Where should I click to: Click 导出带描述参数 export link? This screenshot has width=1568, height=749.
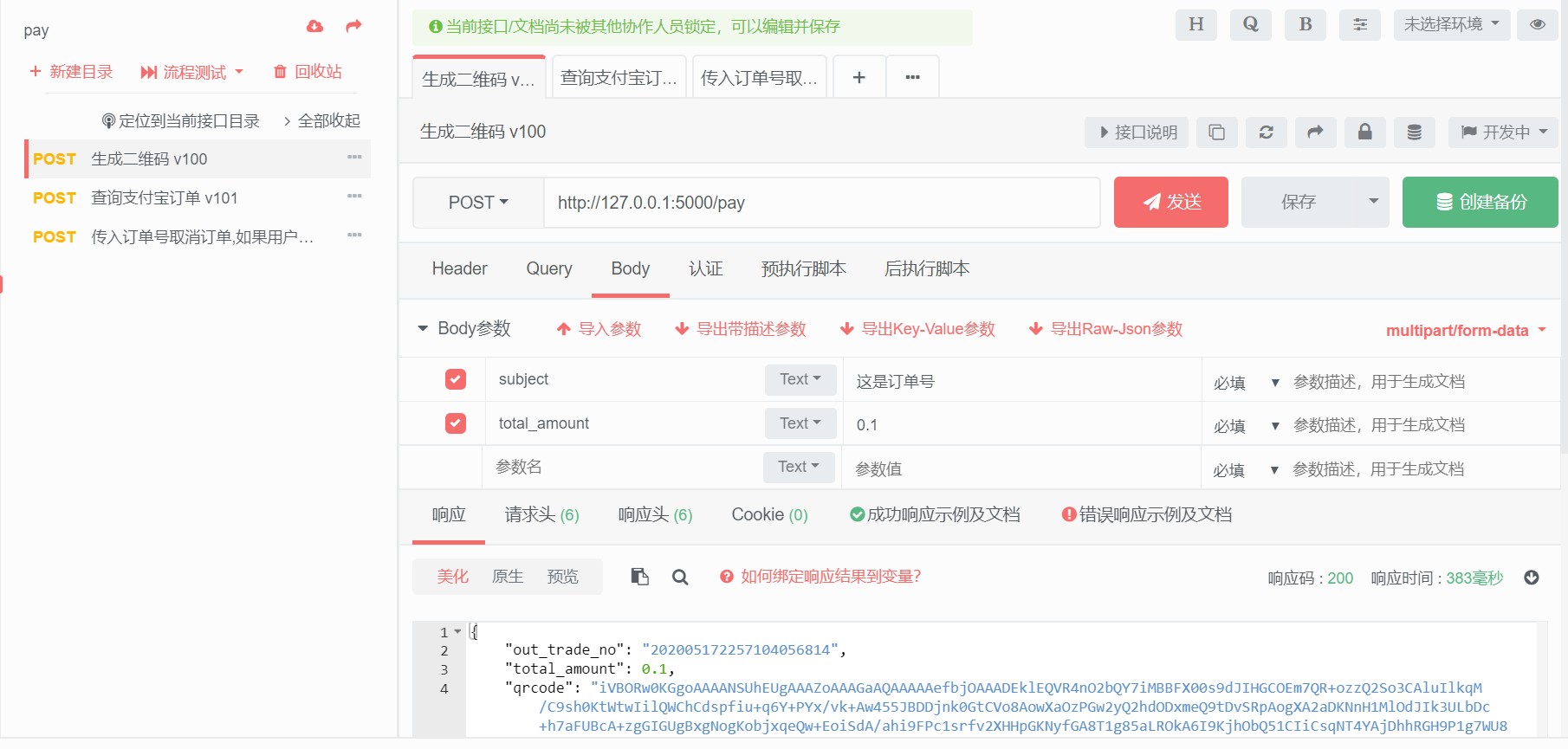click(x=741, y=329)
